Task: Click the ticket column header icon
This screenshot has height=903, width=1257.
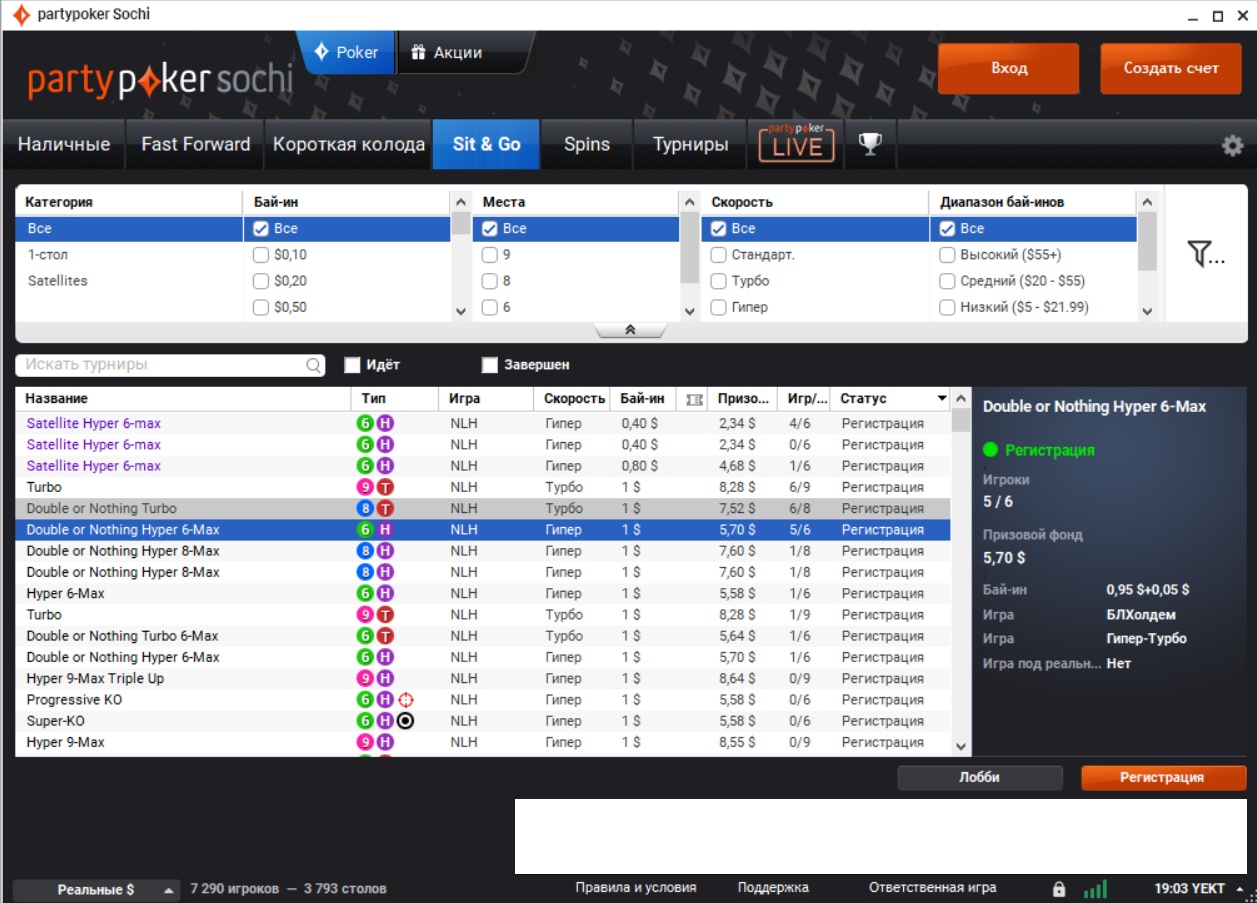Action: [x=695, y=399]
